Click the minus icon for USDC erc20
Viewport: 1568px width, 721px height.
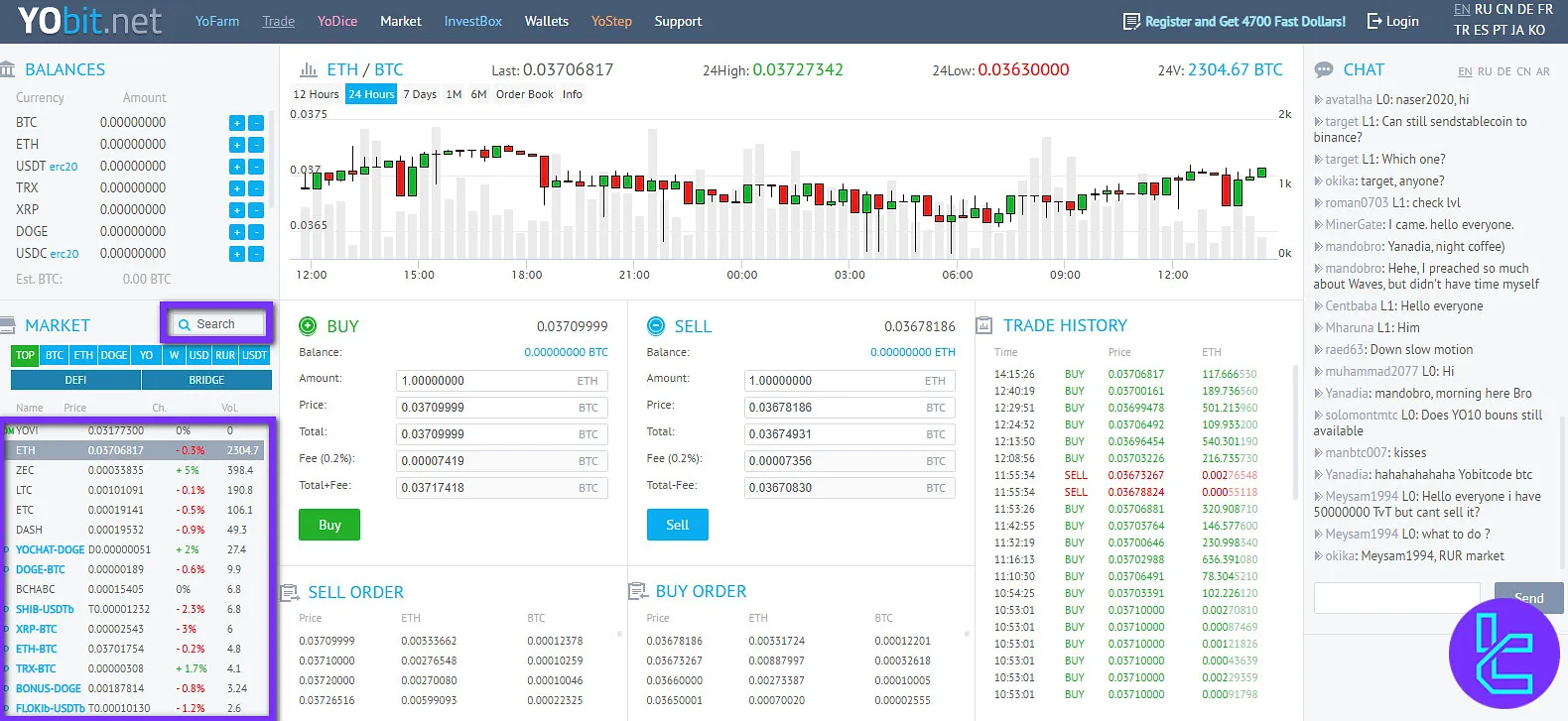[256, 254]
